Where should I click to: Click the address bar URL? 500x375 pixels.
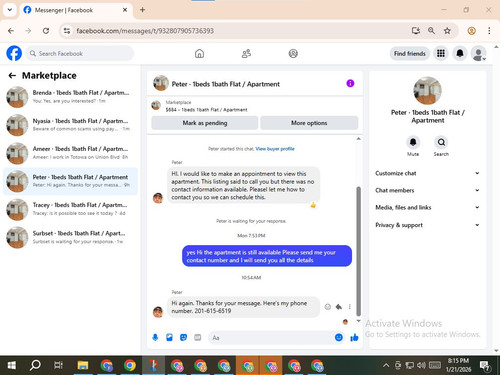(x=145, y=31)
